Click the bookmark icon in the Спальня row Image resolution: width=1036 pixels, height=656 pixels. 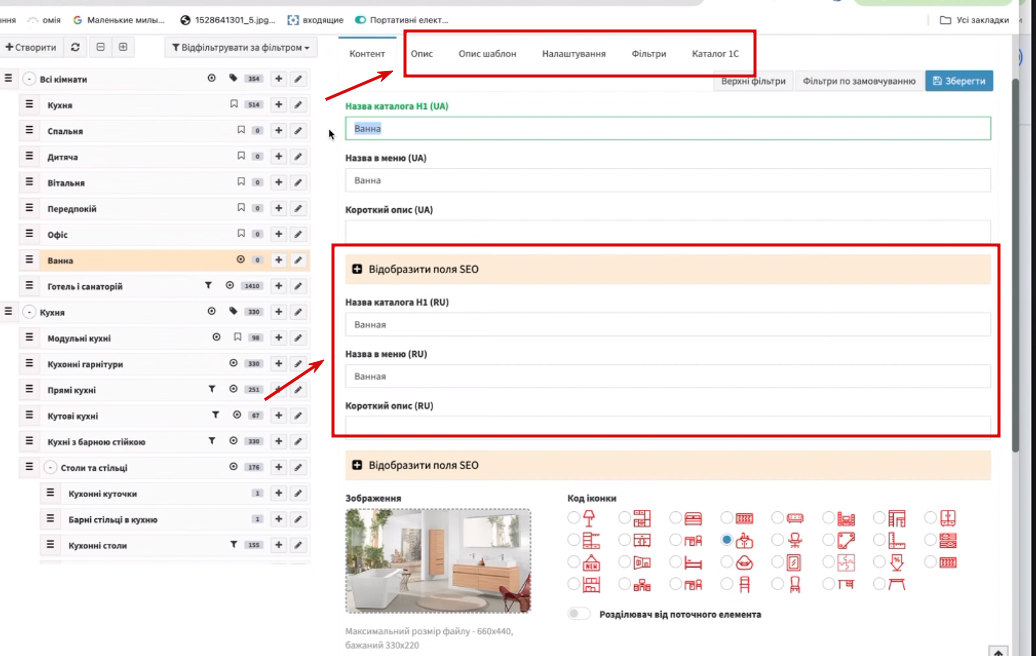click(241, 130)
